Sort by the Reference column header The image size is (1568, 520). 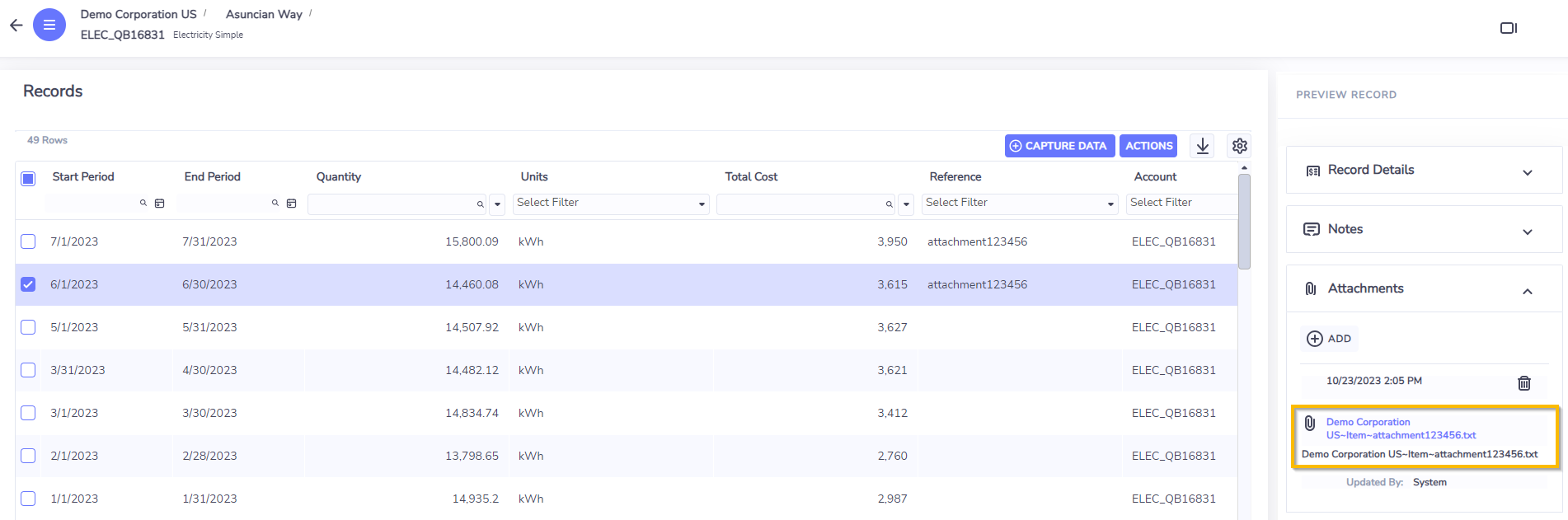click(955, 176)
